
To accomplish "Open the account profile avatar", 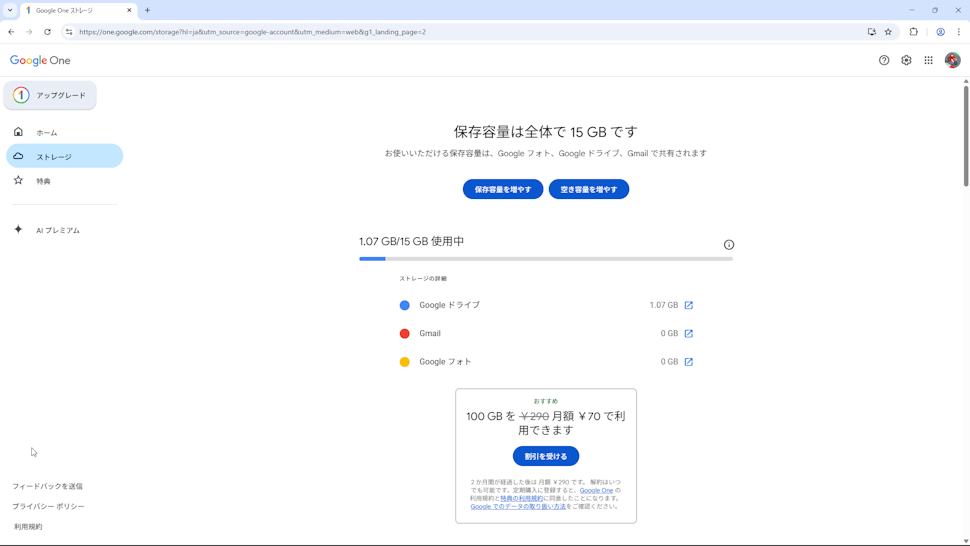I will click(x=953, y=60).
